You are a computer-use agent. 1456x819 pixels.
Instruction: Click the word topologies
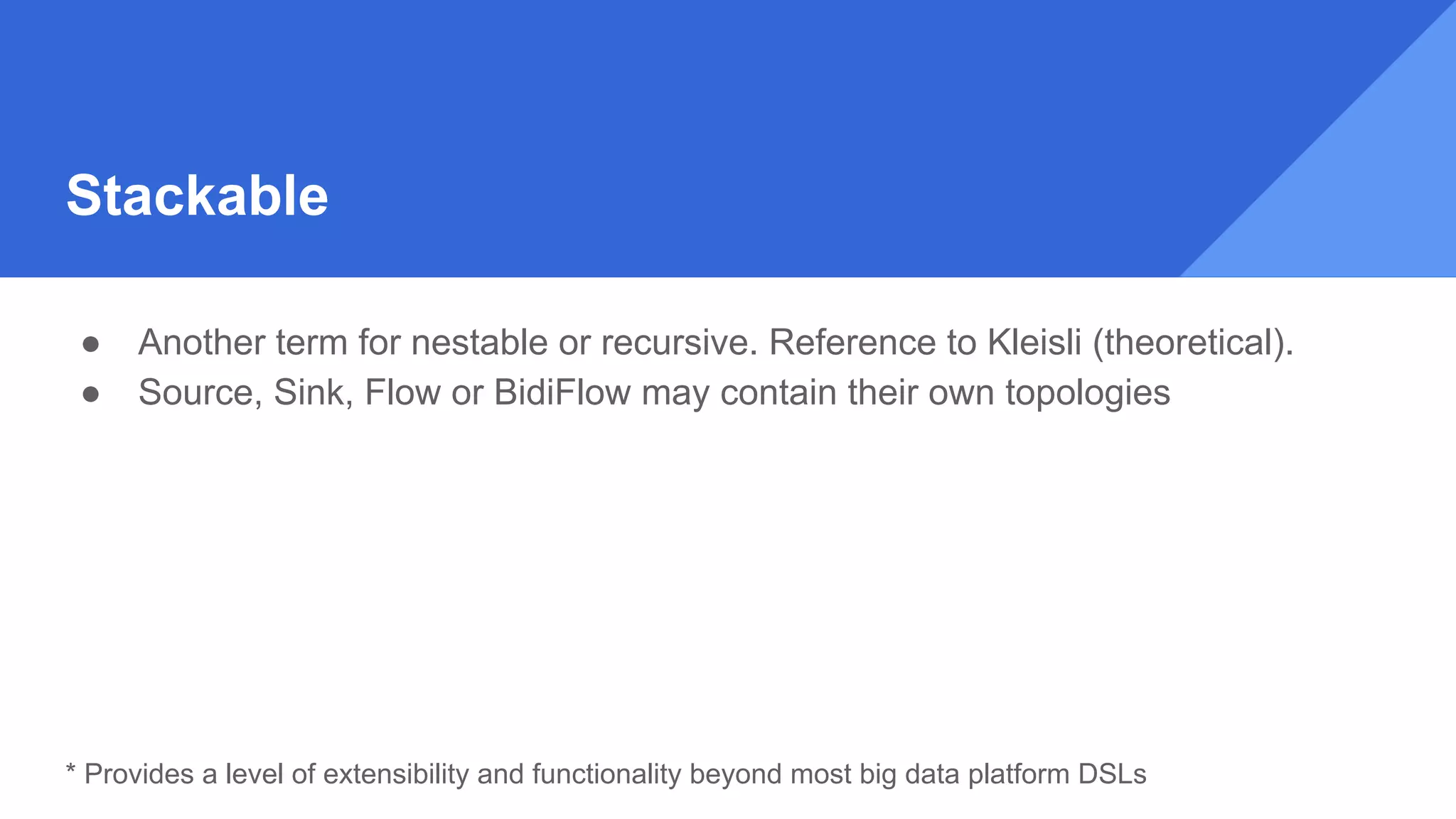(1087, 394)
